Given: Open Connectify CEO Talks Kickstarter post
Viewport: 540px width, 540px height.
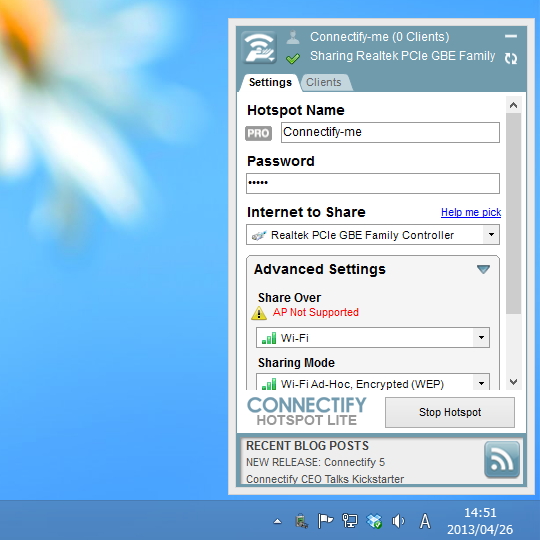Looking at the screenshot, I should click(325, 479).
